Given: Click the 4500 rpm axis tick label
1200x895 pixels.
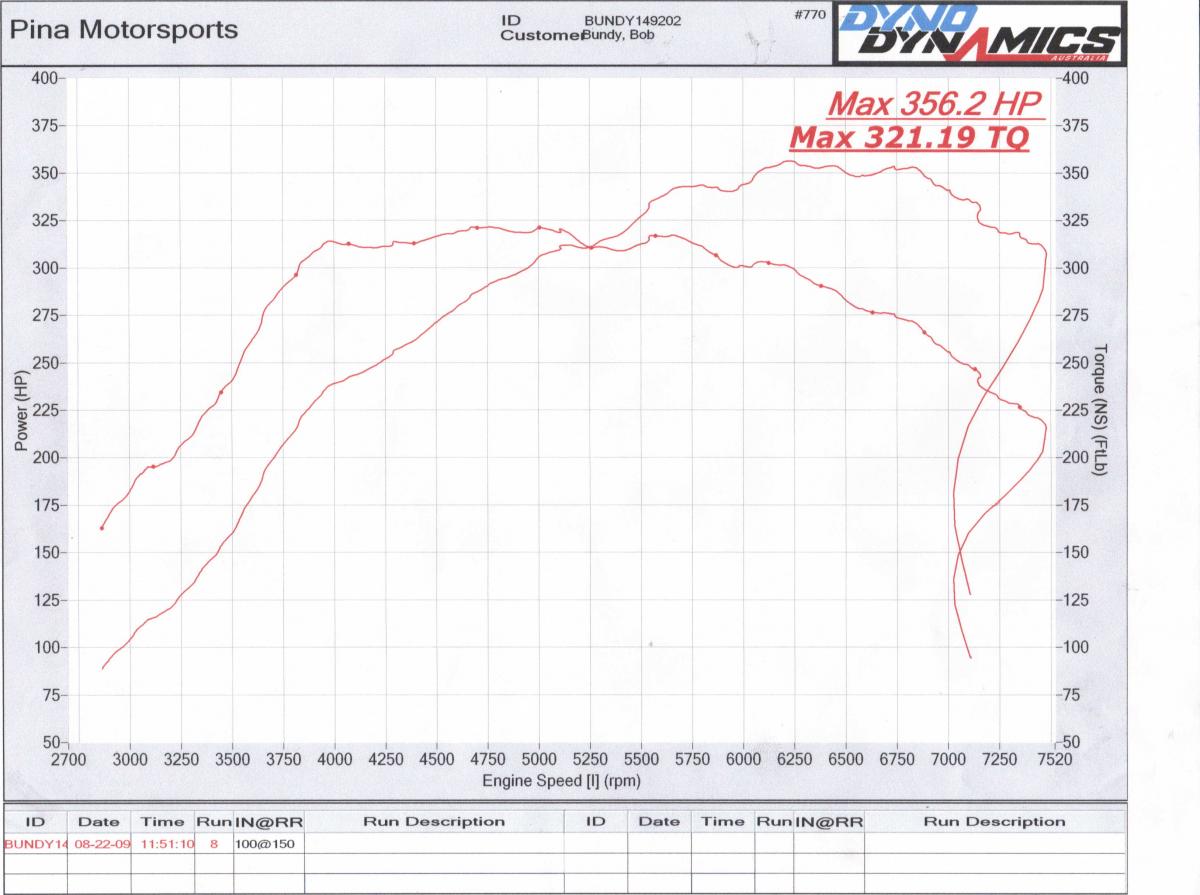Looking at the screenshot, I should click(436, 761).
